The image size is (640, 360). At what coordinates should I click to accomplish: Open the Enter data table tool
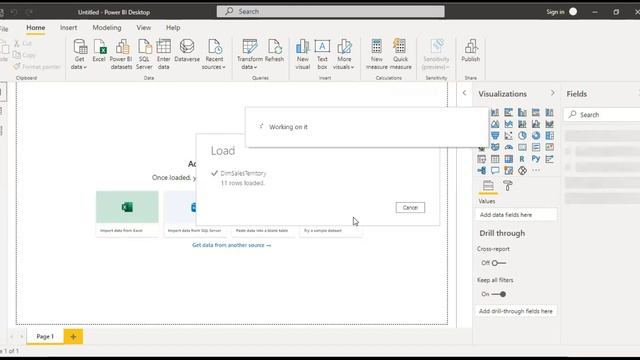pyautogui.click(x=163, y=54)
